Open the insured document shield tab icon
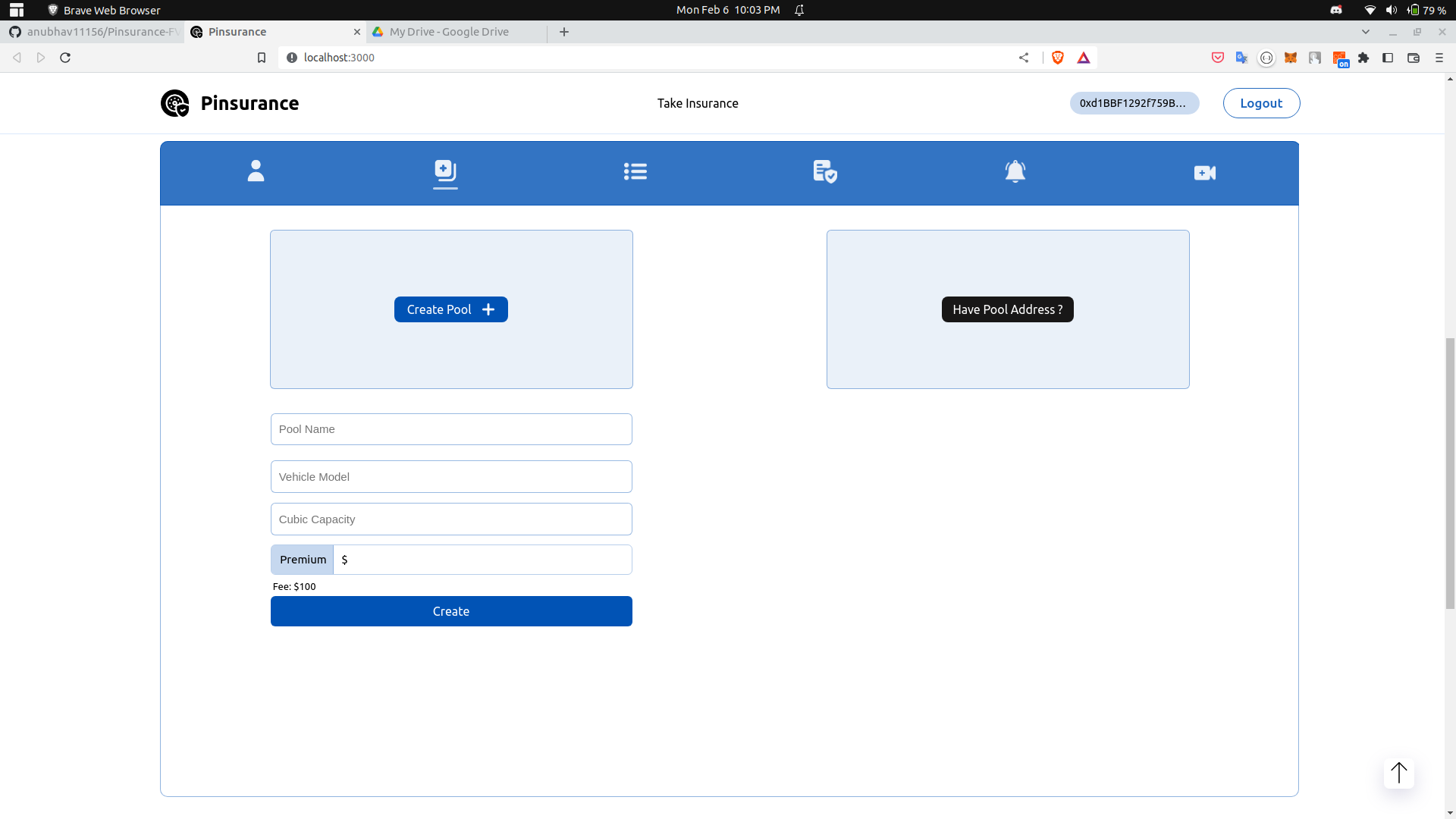The image size is (1456, 819). (x=825, y=171)
